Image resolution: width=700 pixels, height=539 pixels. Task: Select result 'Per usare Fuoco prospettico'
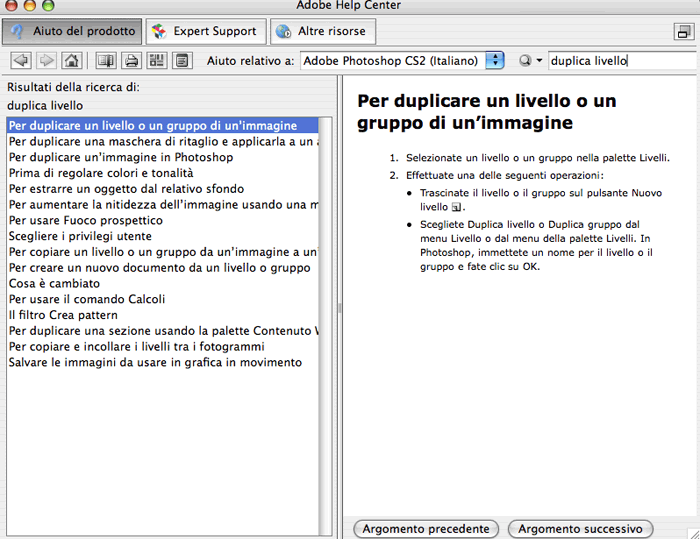point(163,220)
